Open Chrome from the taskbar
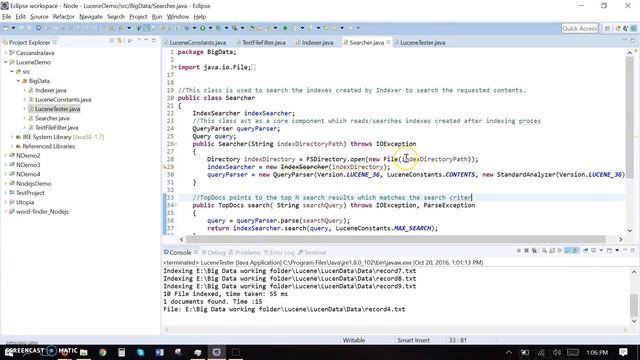The height and width of the screenshot is (360, 640). (x=102, y=352)
